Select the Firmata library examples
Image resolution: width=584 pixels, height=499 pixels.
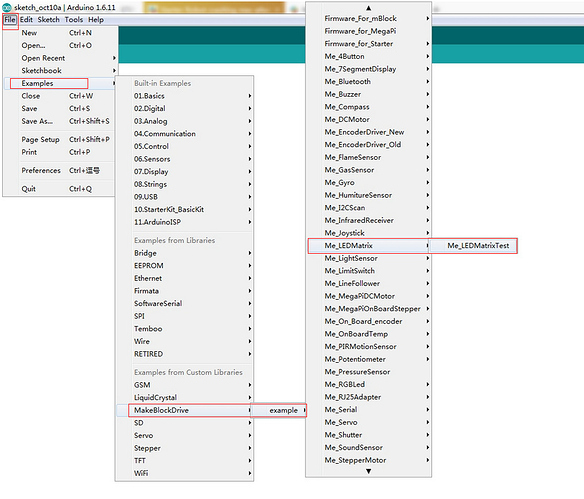(185, 291)
